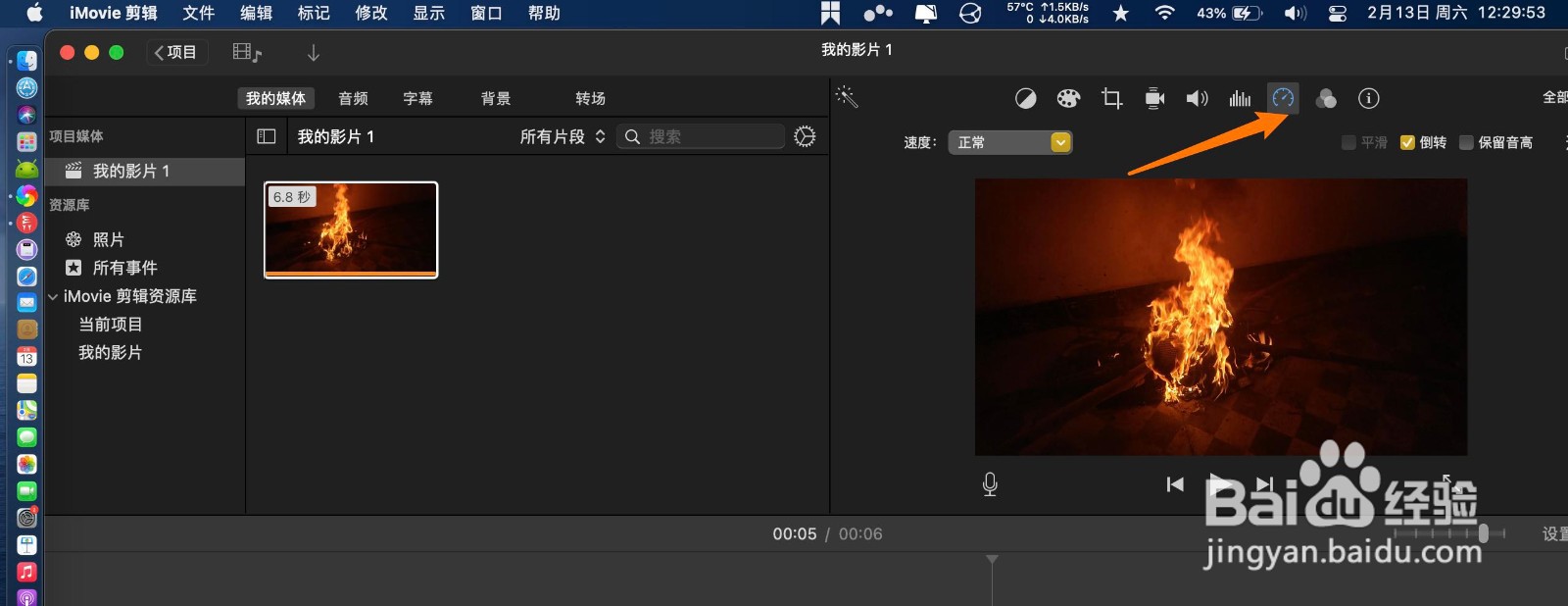Open the clip filter and audio effects icon

click(1326, 98)
